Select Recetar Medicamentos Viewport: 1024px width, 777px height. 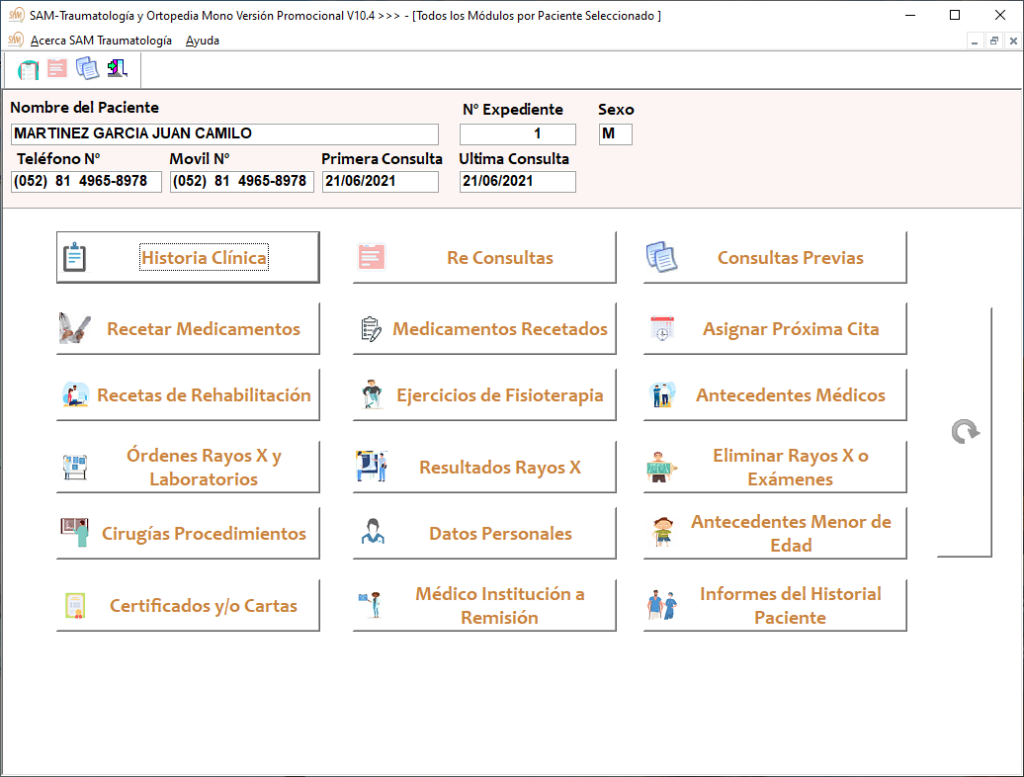click(188, 329)
